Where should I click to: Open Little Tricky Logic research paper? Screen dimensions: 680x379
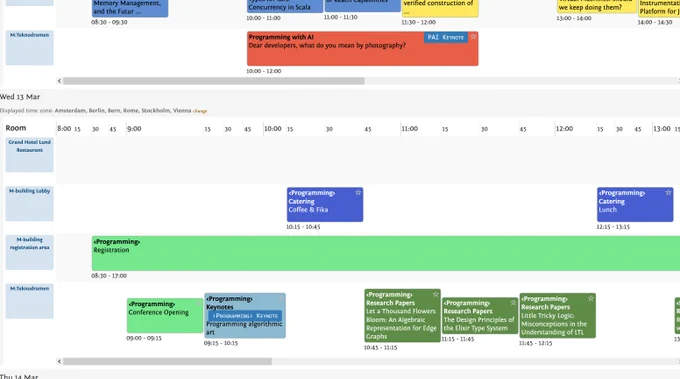[557, 315]
